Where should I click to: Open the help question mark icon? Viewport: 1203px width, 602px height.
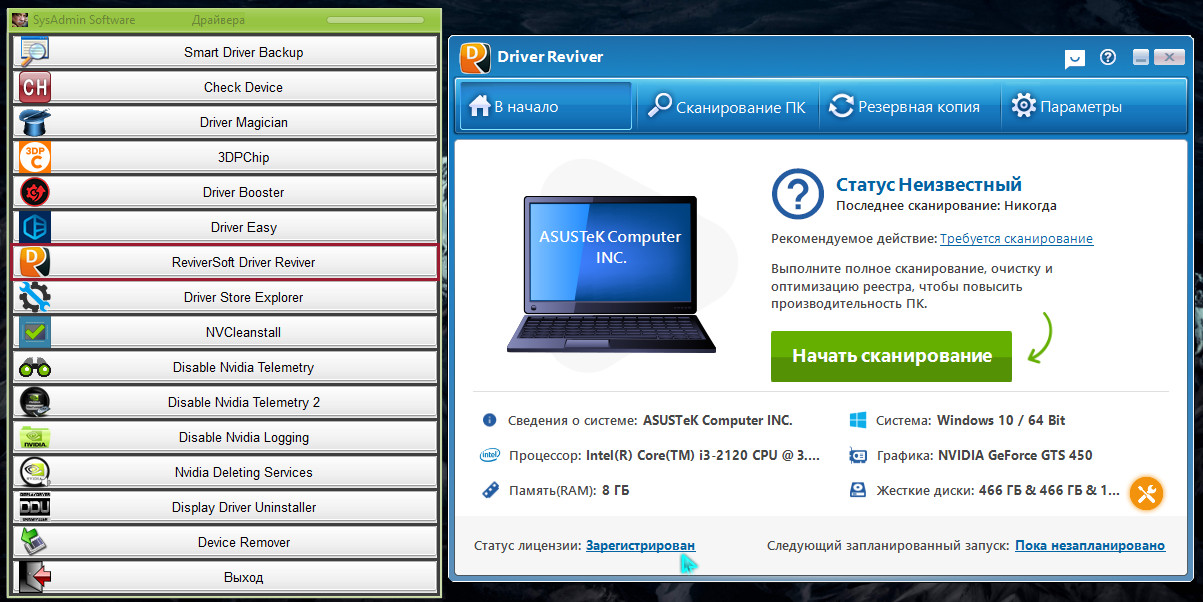[1107, 58]
